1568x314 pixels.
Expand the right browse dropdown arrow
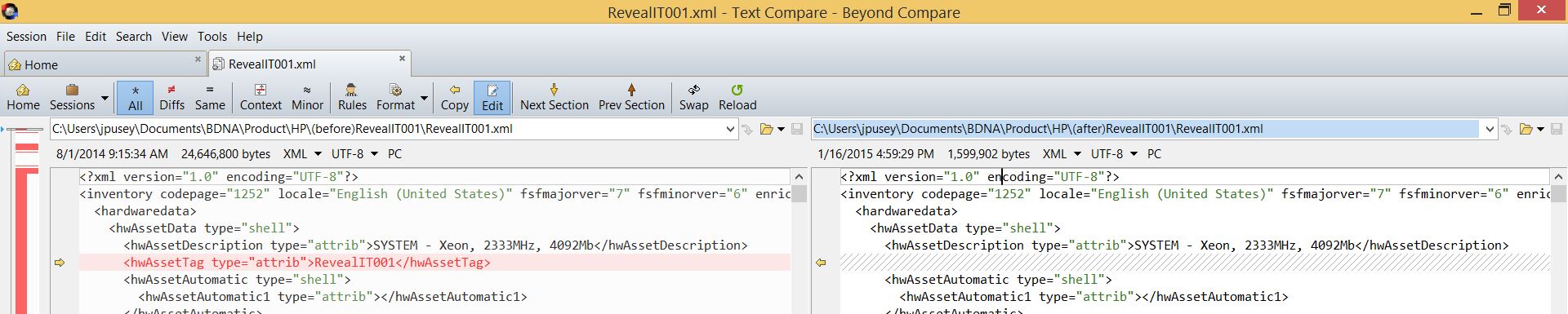[x=1540, y=129]
